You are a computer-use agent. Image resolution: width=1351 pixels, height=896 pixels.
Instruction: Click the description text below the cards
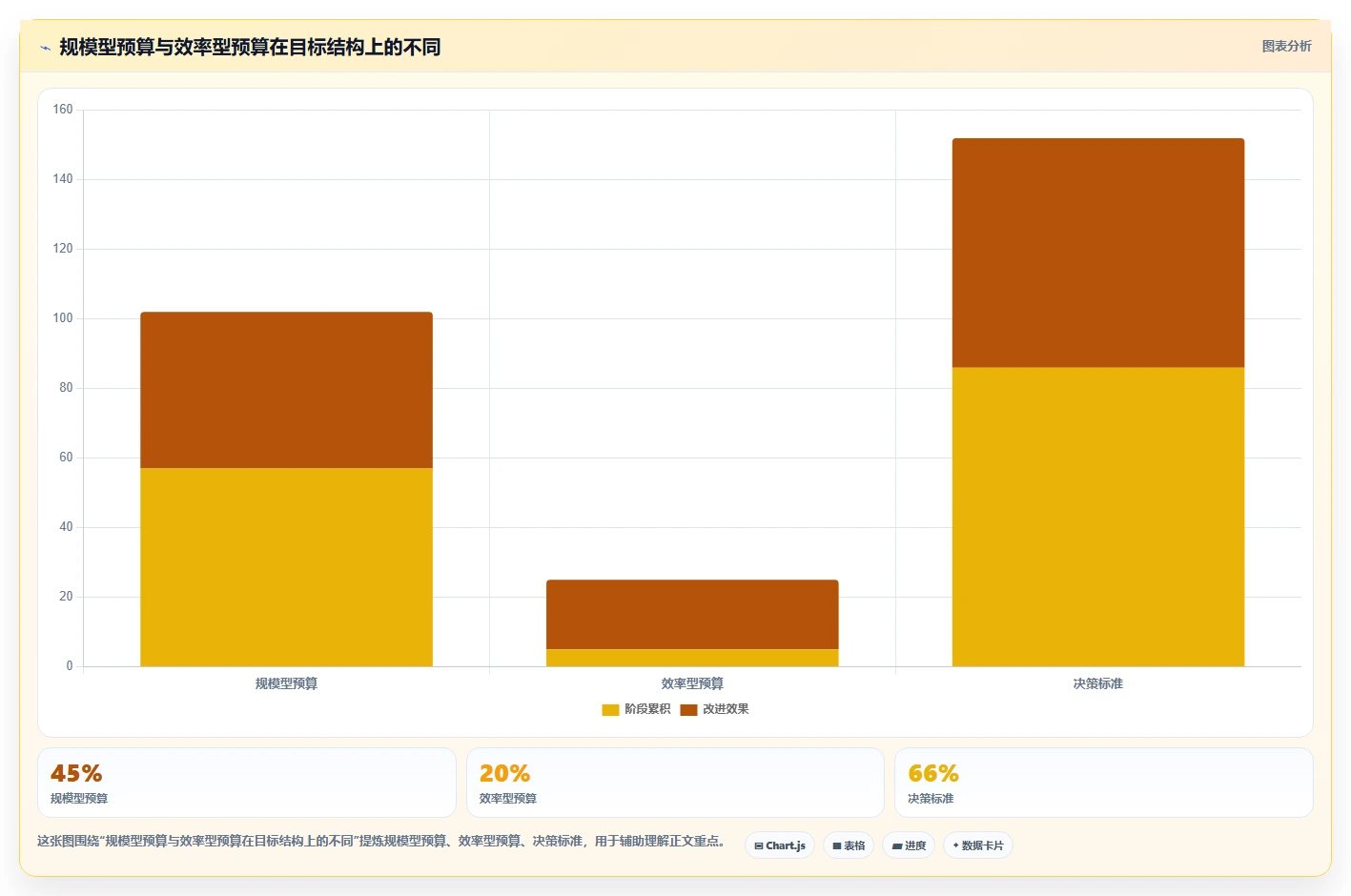tap(381, 841)
